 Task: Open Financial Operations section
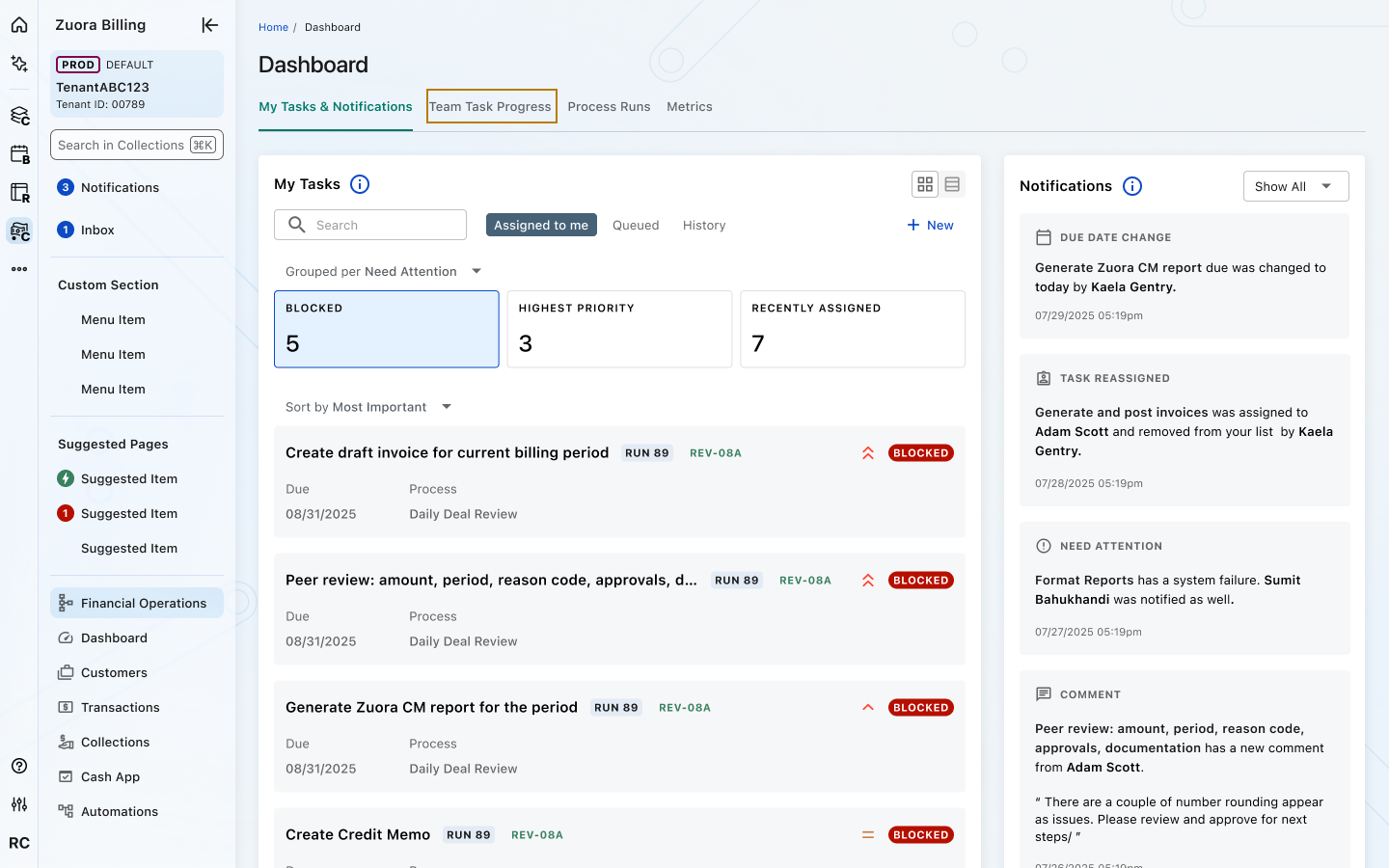pos(137,604)
